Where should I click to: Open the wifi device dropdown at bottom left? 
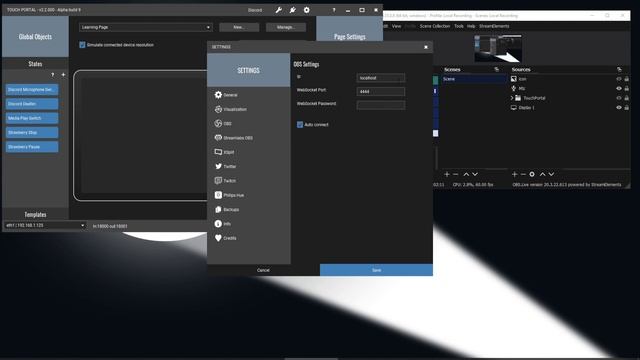tap(44, 225)
